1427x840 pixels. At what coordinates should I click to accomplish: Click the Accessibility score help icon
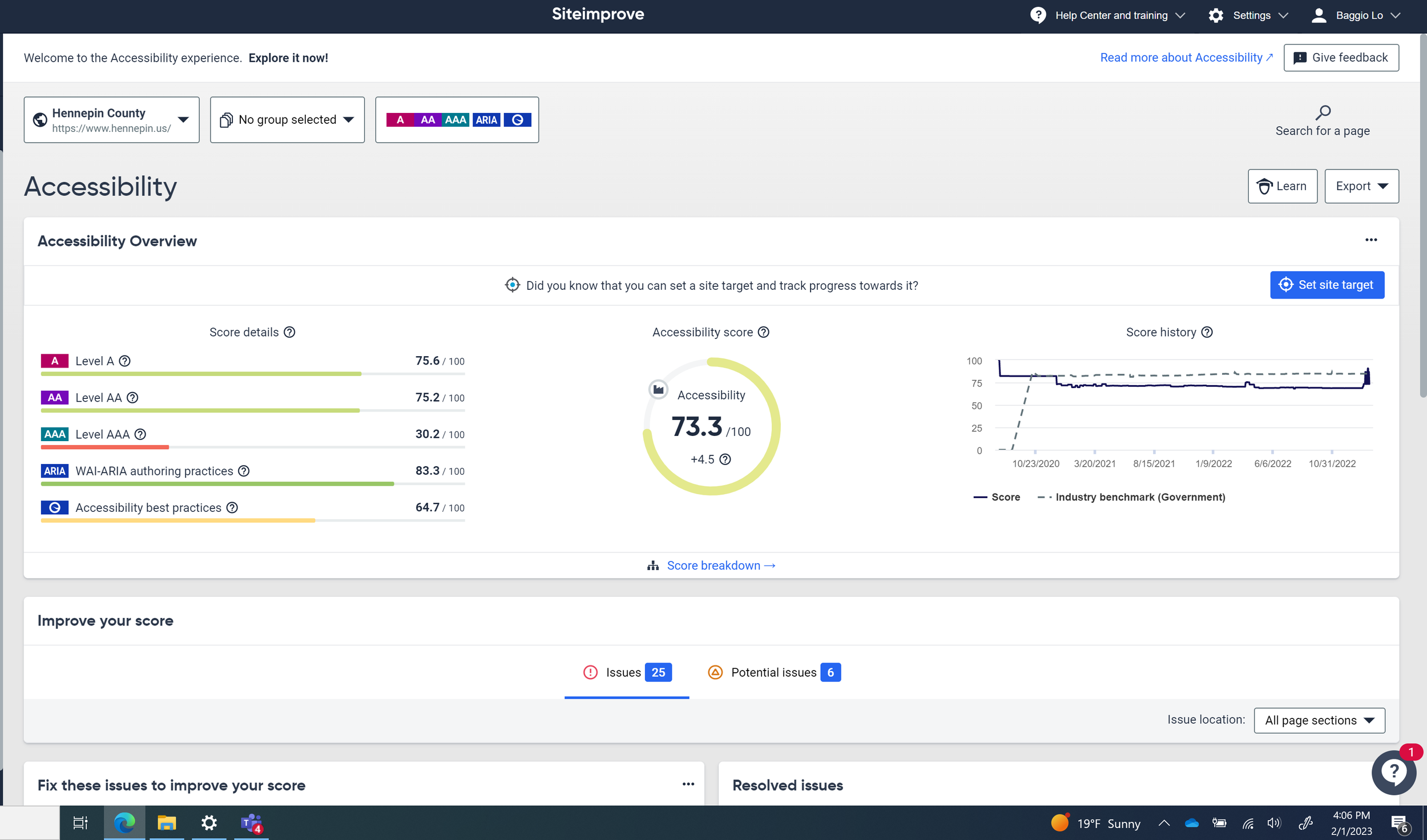pyautogui.click(x=763, y=332)
